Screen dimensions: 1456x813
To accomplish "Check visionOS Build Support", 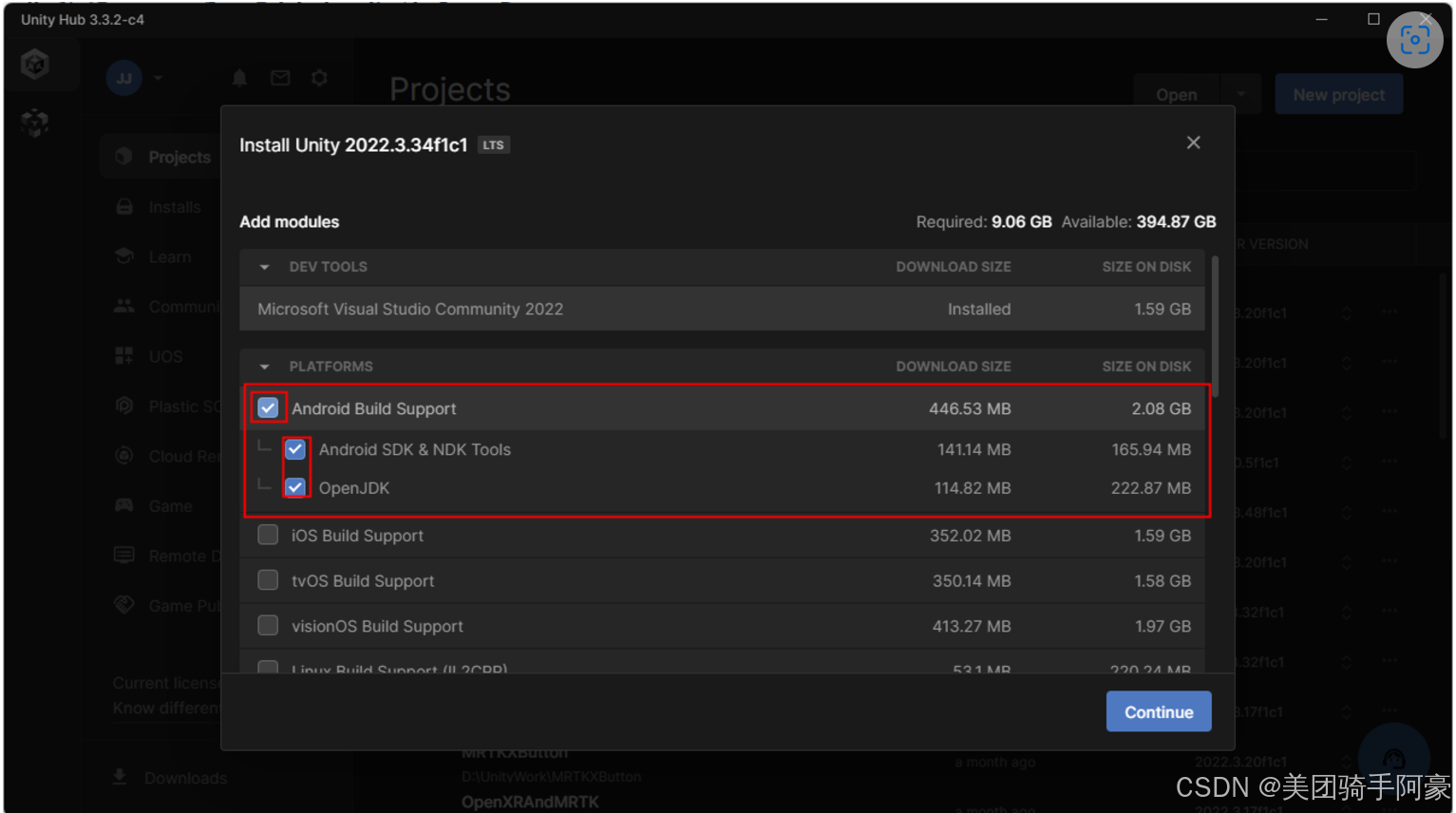I will pos(268,626).
